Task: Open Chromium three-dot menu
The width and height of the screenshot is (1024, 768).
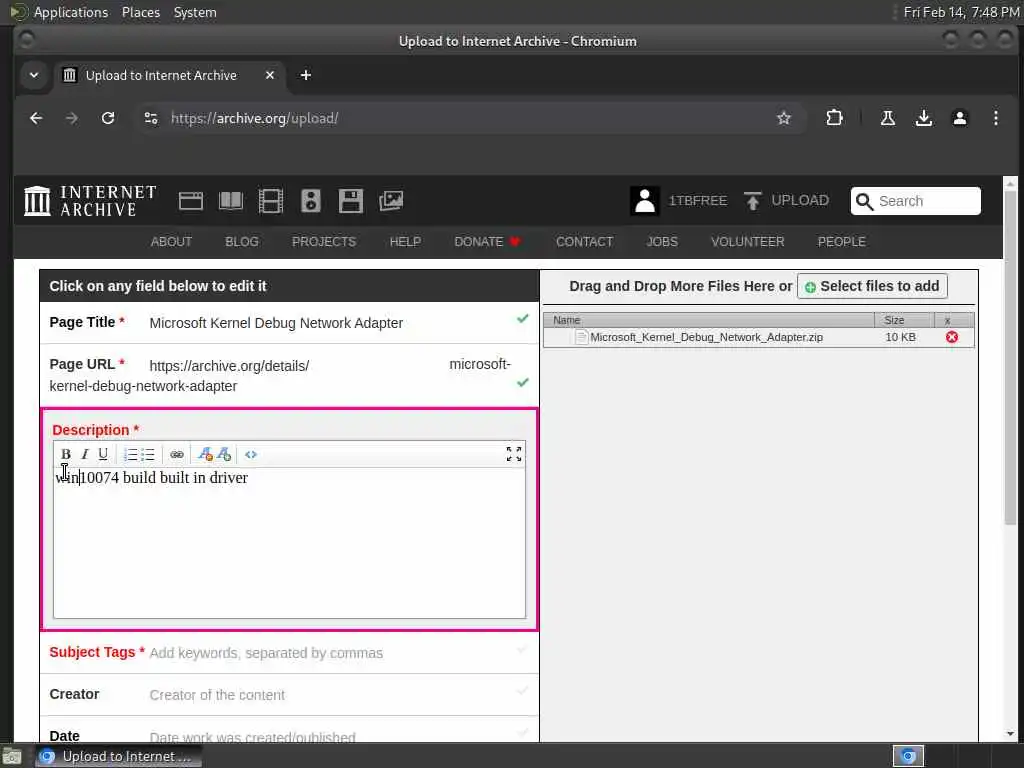Action: pos(995,118)
